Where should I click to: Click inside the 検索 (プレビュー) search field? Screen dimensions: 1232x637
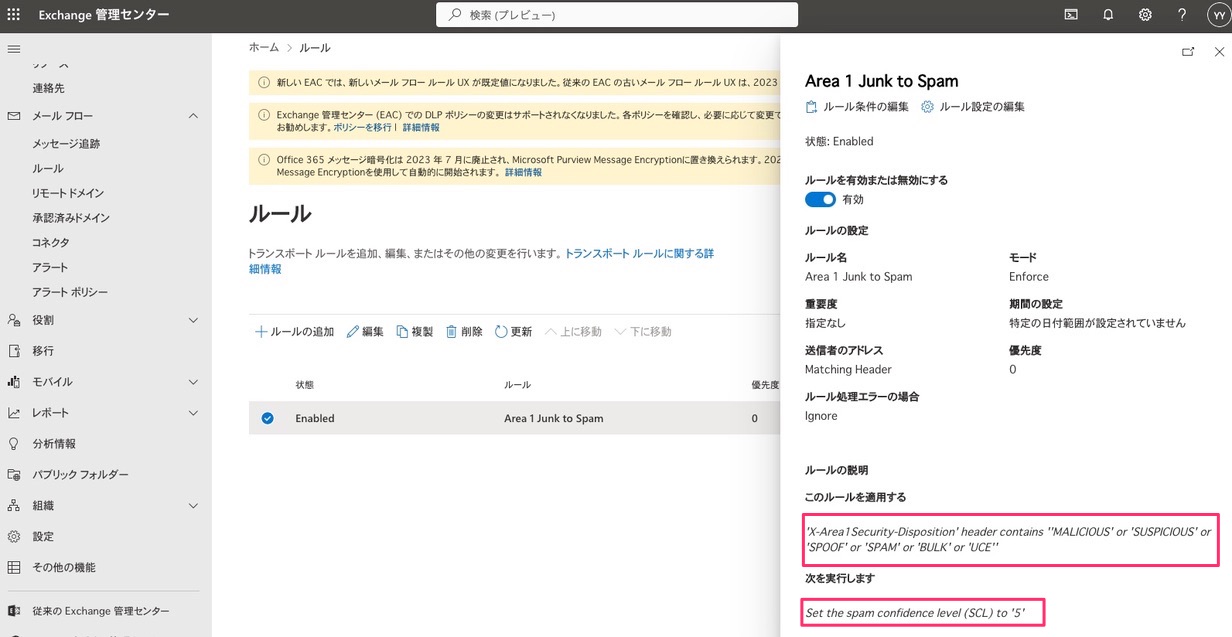pos(615,14)
